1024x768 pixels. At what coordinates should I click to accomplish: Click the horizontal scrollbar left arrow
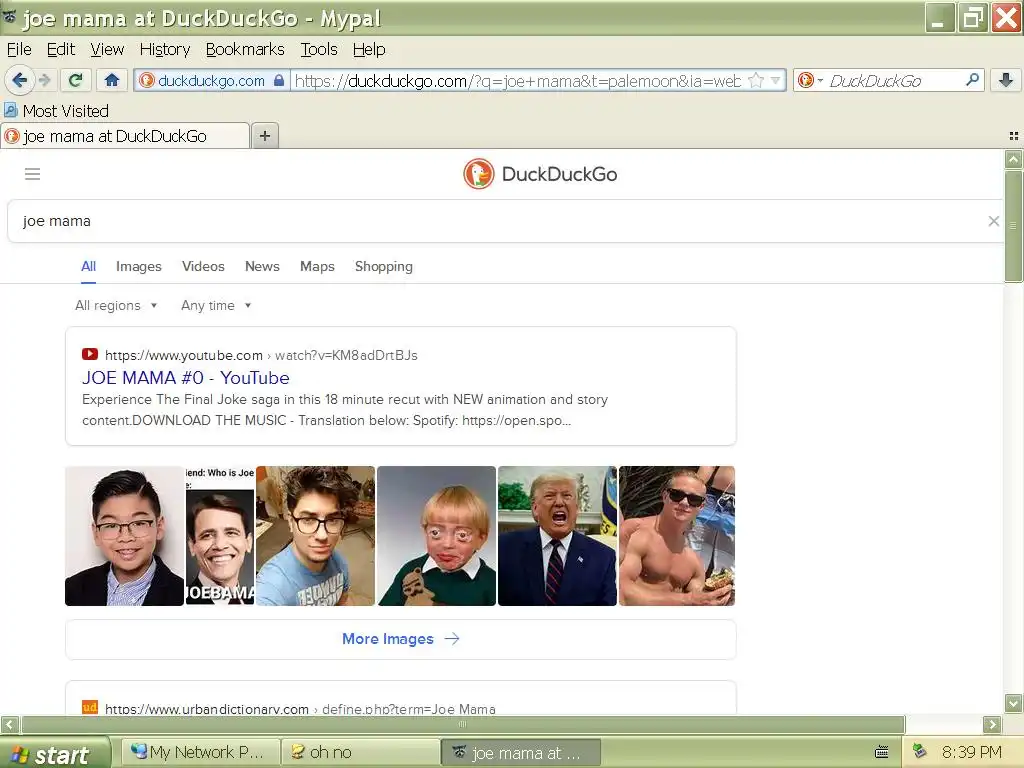[9, 724]
